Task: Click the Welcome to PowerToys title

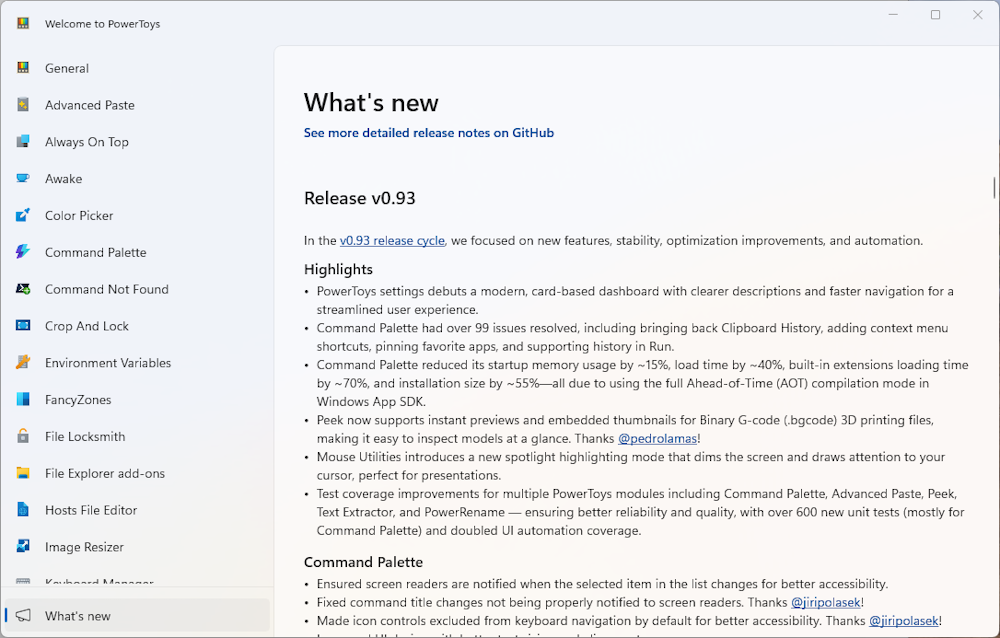Action: 103,24
